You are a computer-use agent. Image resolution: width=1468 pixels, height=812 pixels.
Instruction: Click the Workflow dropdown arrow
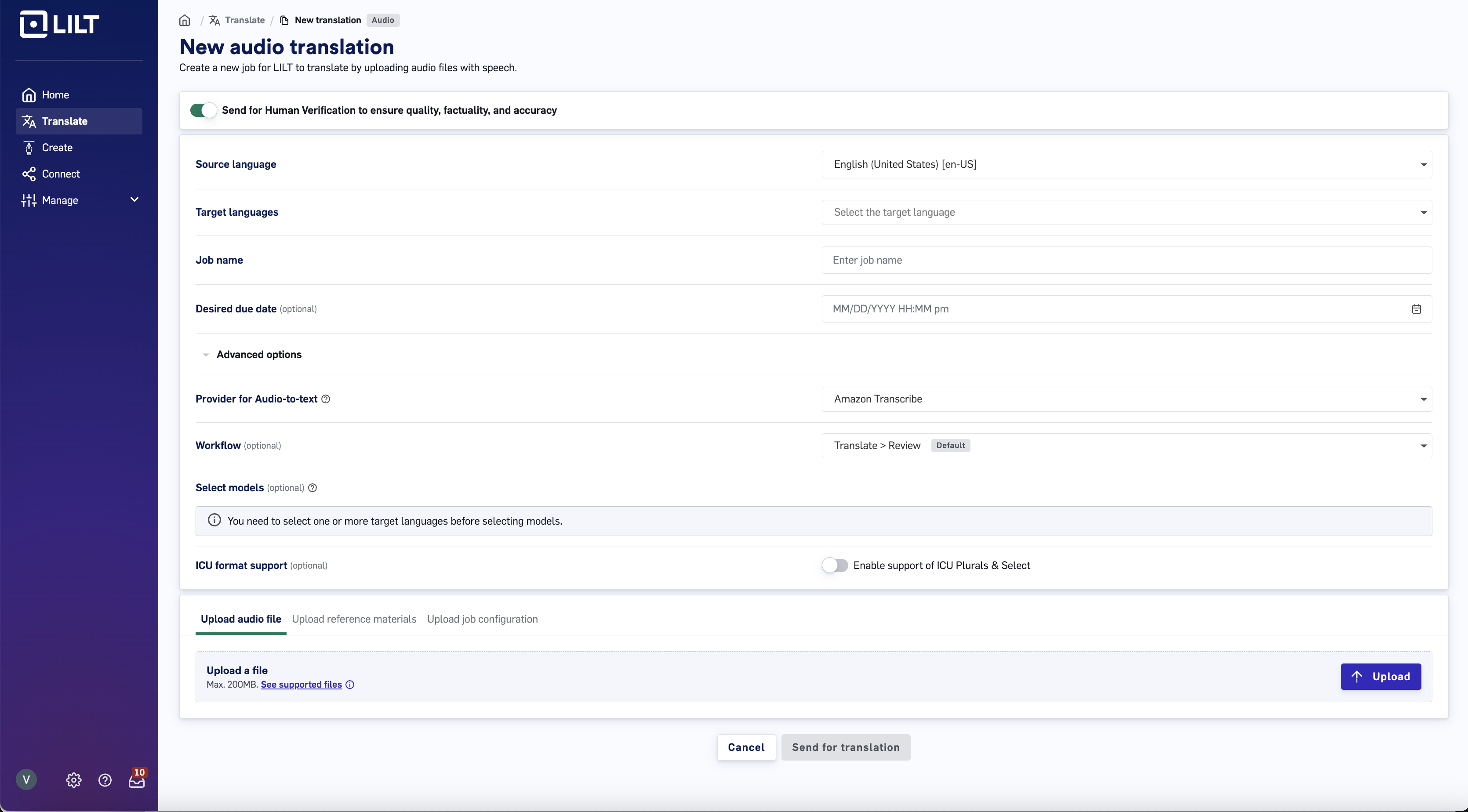[x=1423, y=446]
